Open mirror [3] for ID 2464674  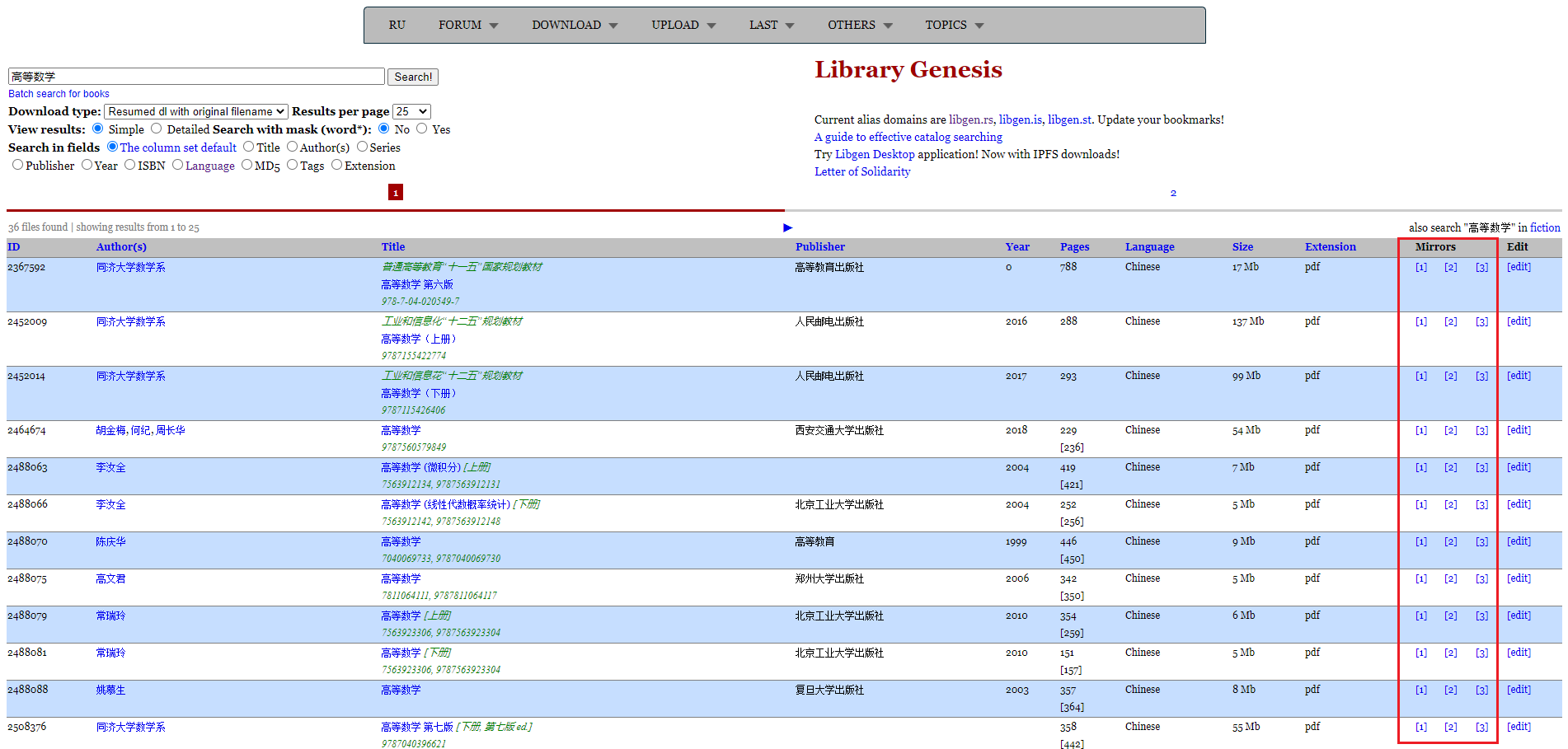coord(1482,430)
